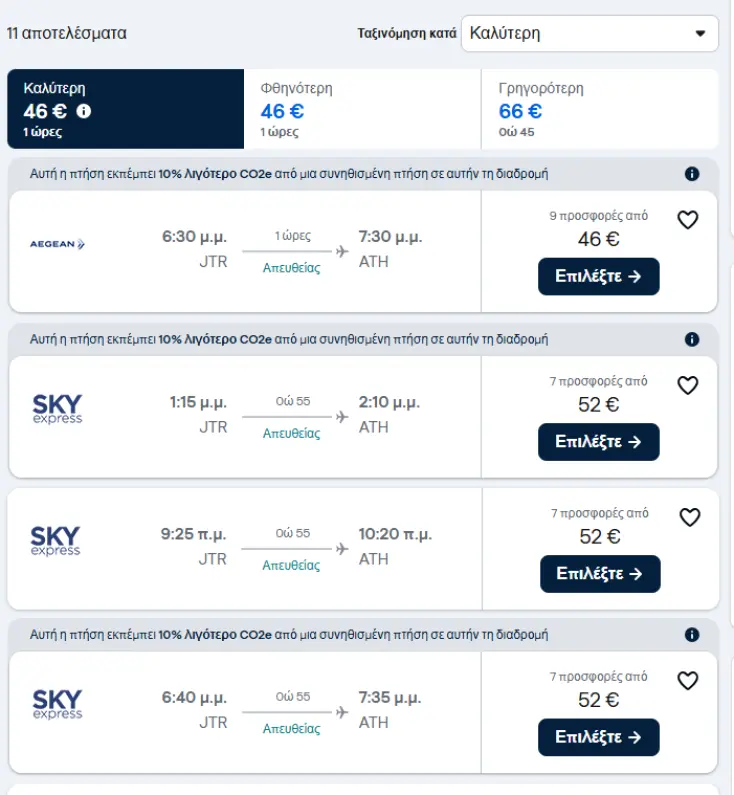Open the Ταξινόμηση κατά sort dropdown
Screen dimensions: 734x795
(x=589, y=33)
